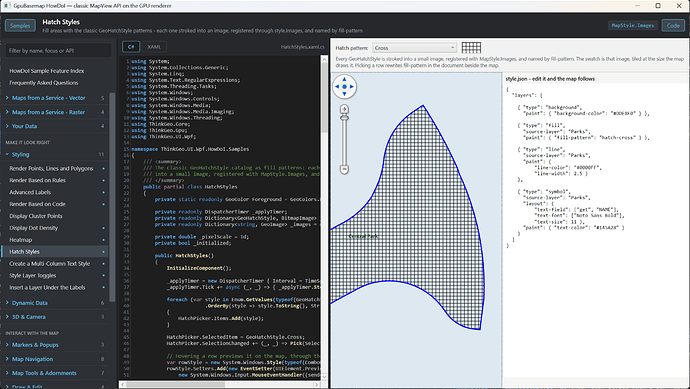The width and height of the screenshot is (690, 389).
Task: Maximize the GpuBasemap HowDoI window
Action: coord(658,6)
